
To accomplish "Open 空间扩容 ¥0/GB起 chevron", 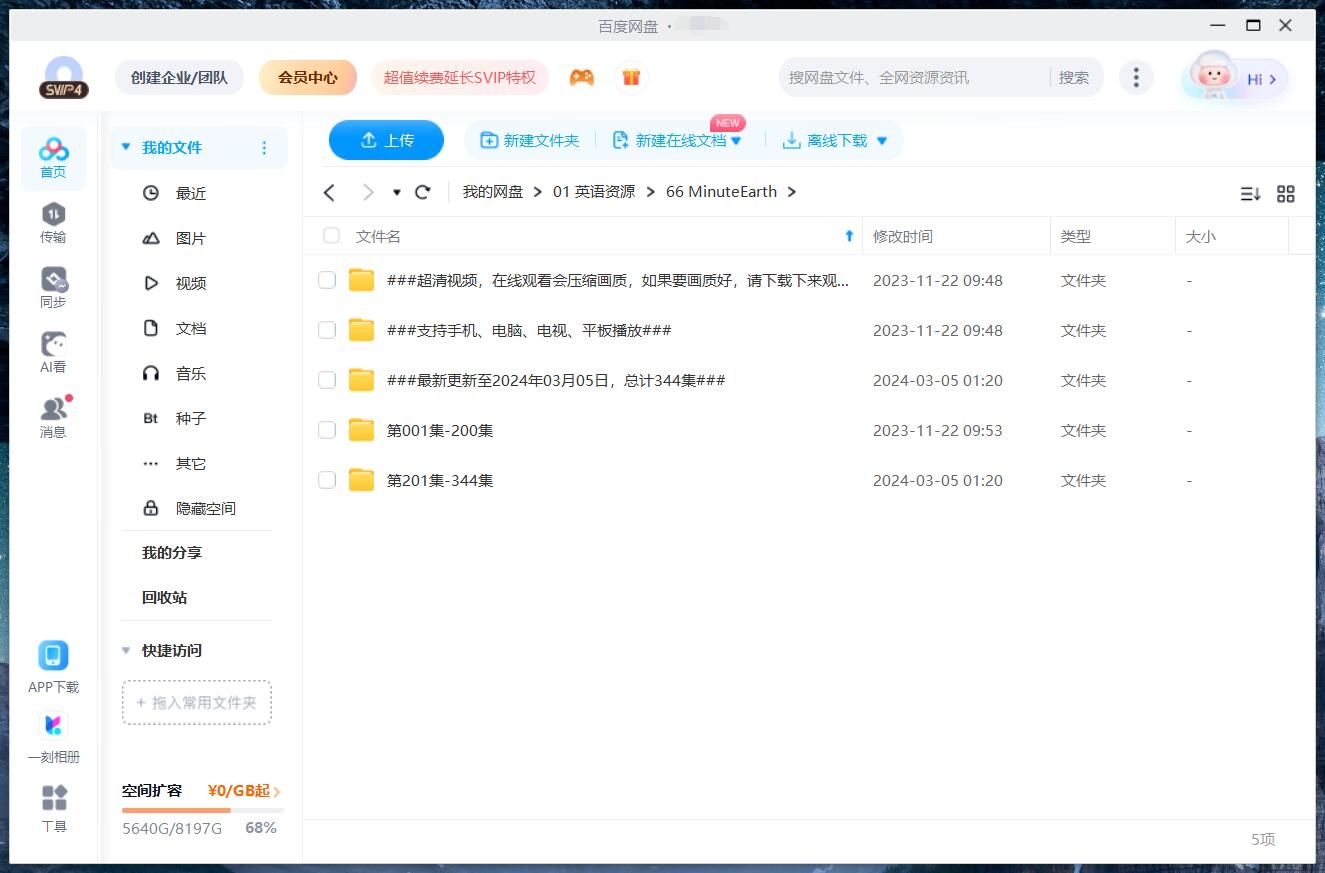I will click(277, 791).
